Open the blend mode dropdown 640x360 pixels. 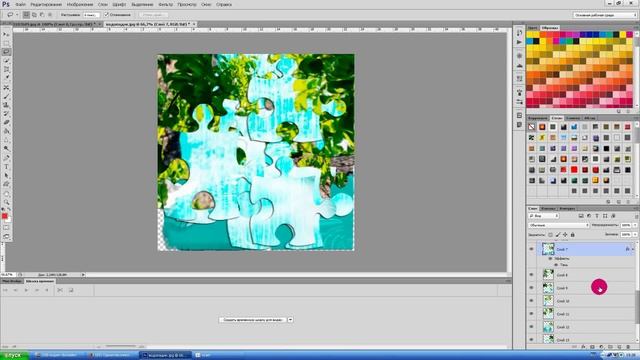click(x=558, y=225)
